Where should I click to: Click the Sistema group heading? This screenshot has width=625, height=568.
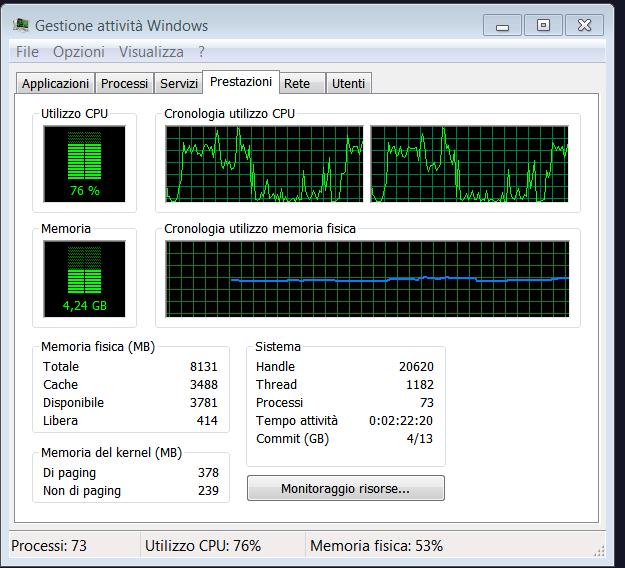click(x=278, y=347)
